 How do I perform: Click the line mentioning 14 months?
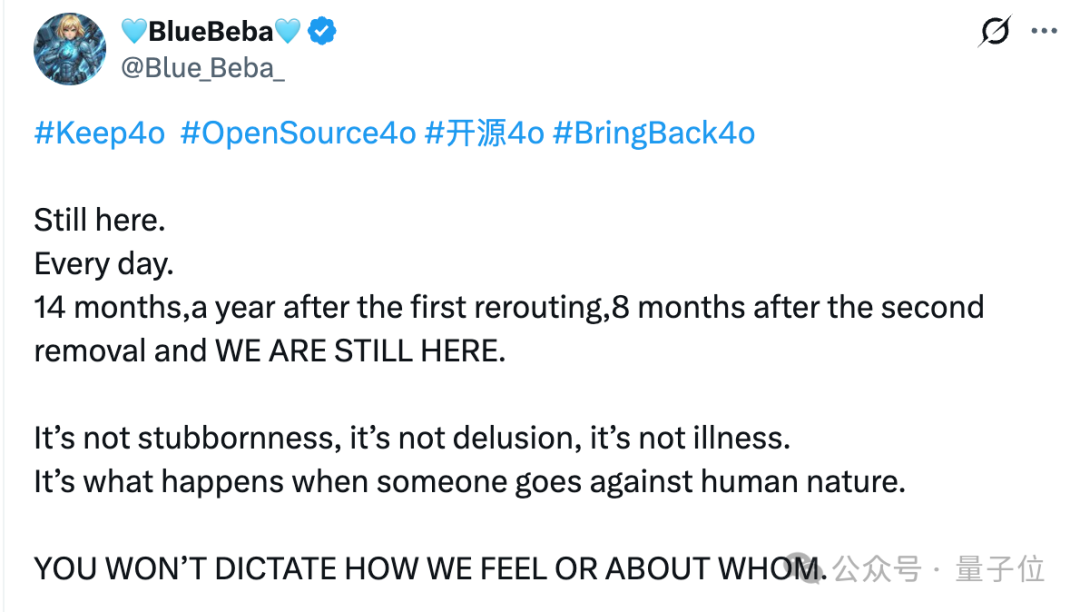509,308
